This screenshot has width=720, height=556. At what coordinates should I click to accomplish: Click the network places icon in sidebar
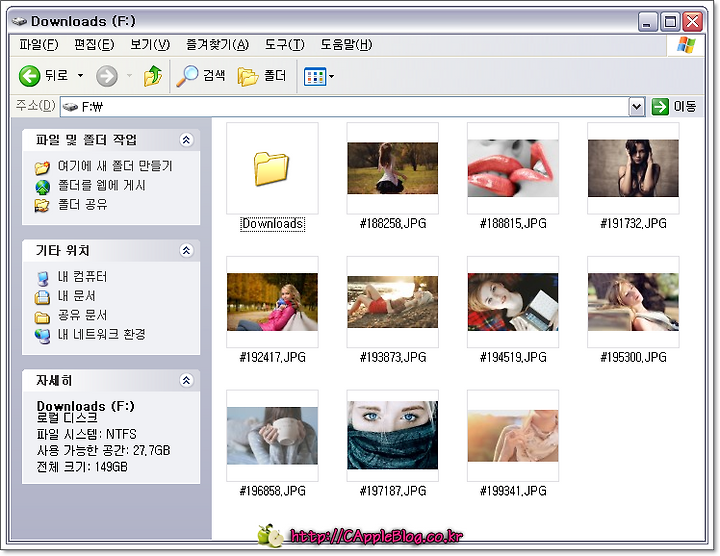(x=42, y=336)
